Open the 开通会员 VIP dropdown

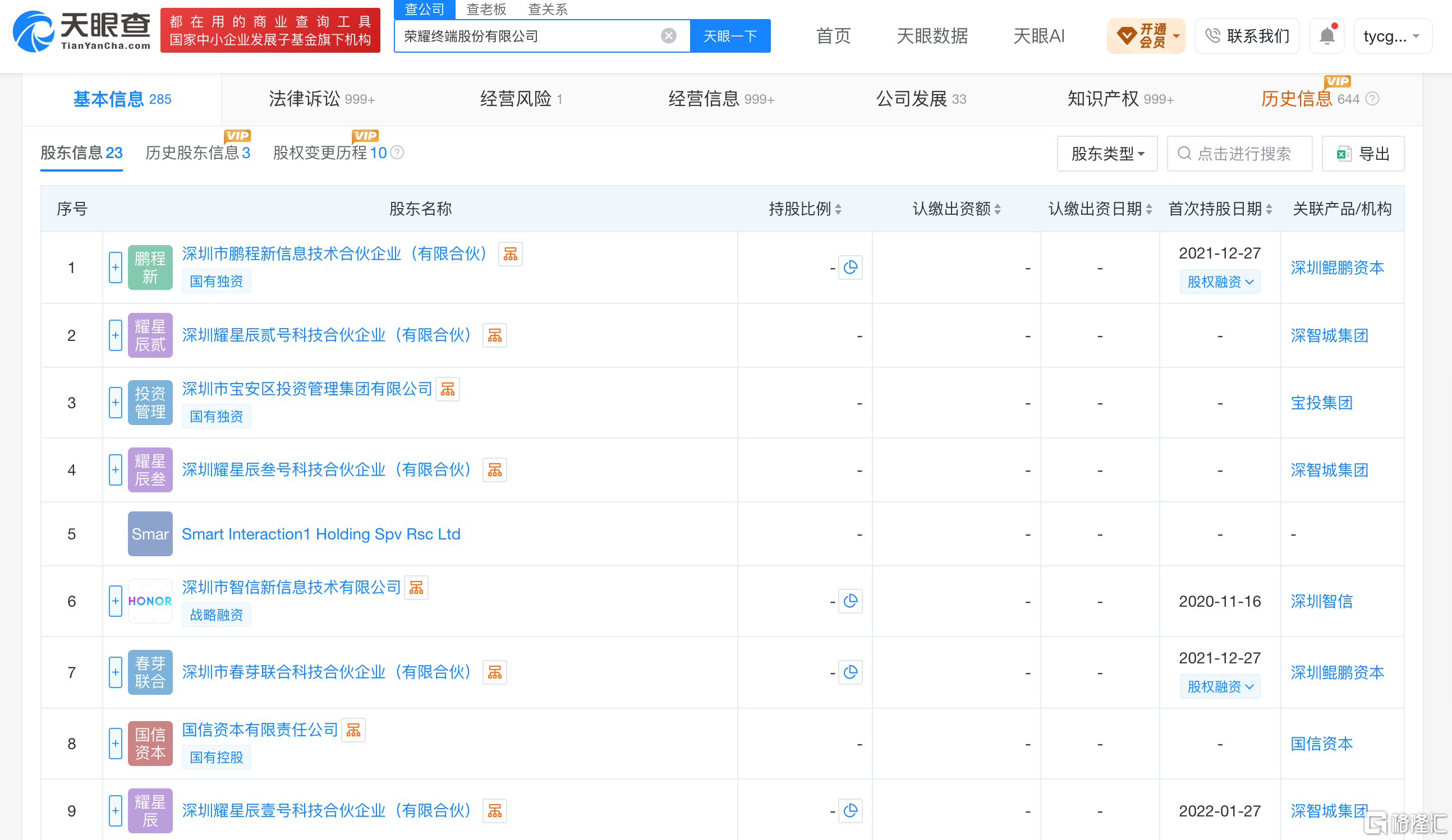pyautogui.click(x=1146, y=36)
